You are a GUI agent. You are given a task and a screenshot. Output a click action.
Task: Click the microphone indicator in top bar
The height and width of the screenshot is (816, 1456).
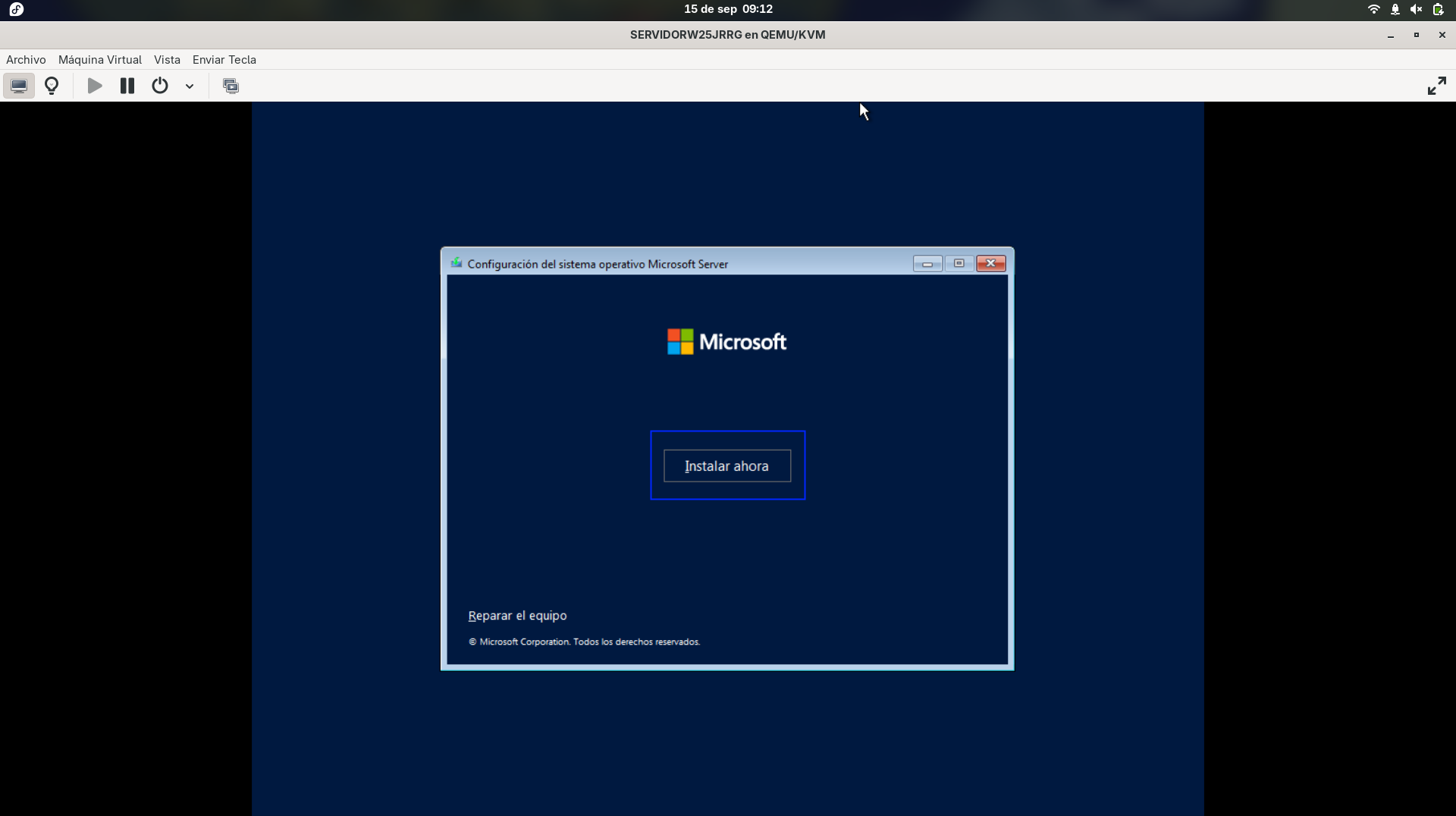click(x=1395, y=9)
